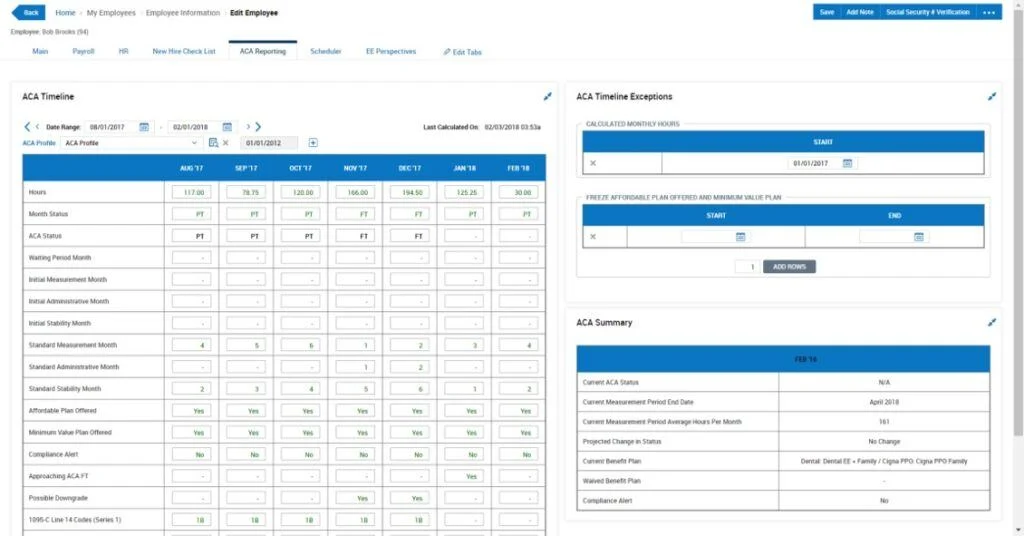Delete the Calculated Monthly Hours row
The height and width of the screenshot is (536, 1024).
pos(593,163)
